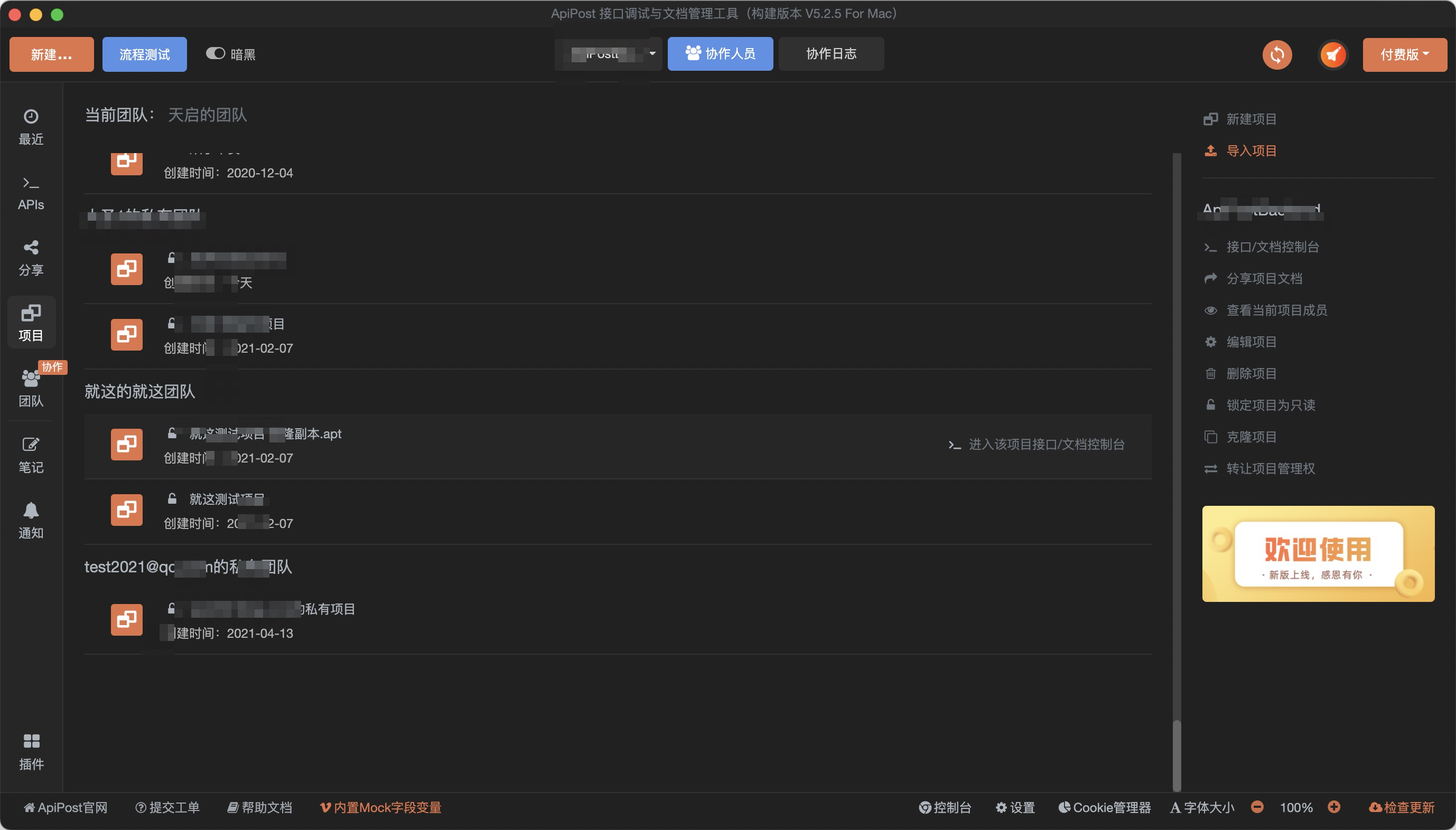Open the 笔记 (Notes) sidebar icon

[31, 455]
